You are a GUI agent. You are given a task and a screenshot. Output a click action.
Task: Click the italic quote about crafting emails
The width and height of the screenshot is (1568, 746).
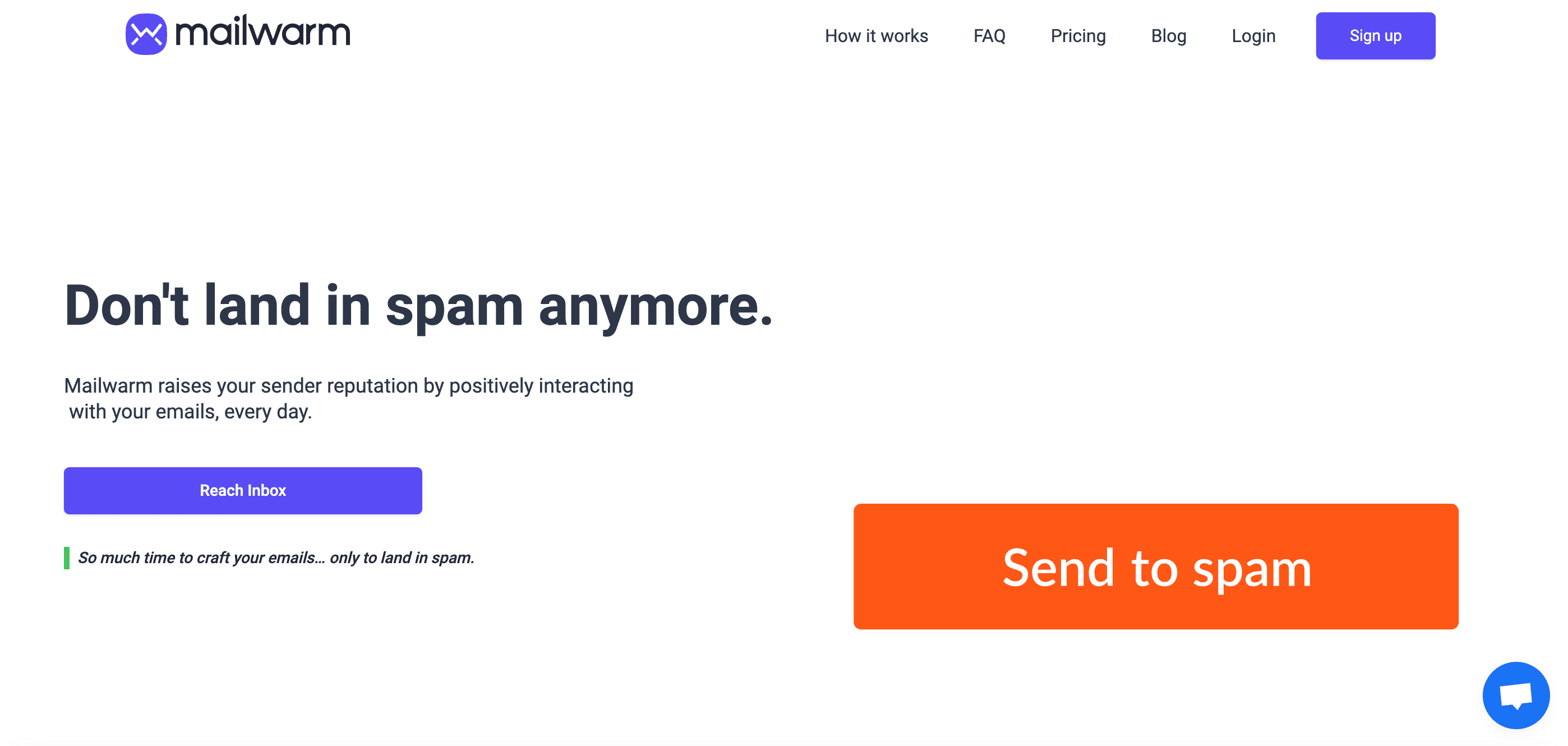click(276, 556)
